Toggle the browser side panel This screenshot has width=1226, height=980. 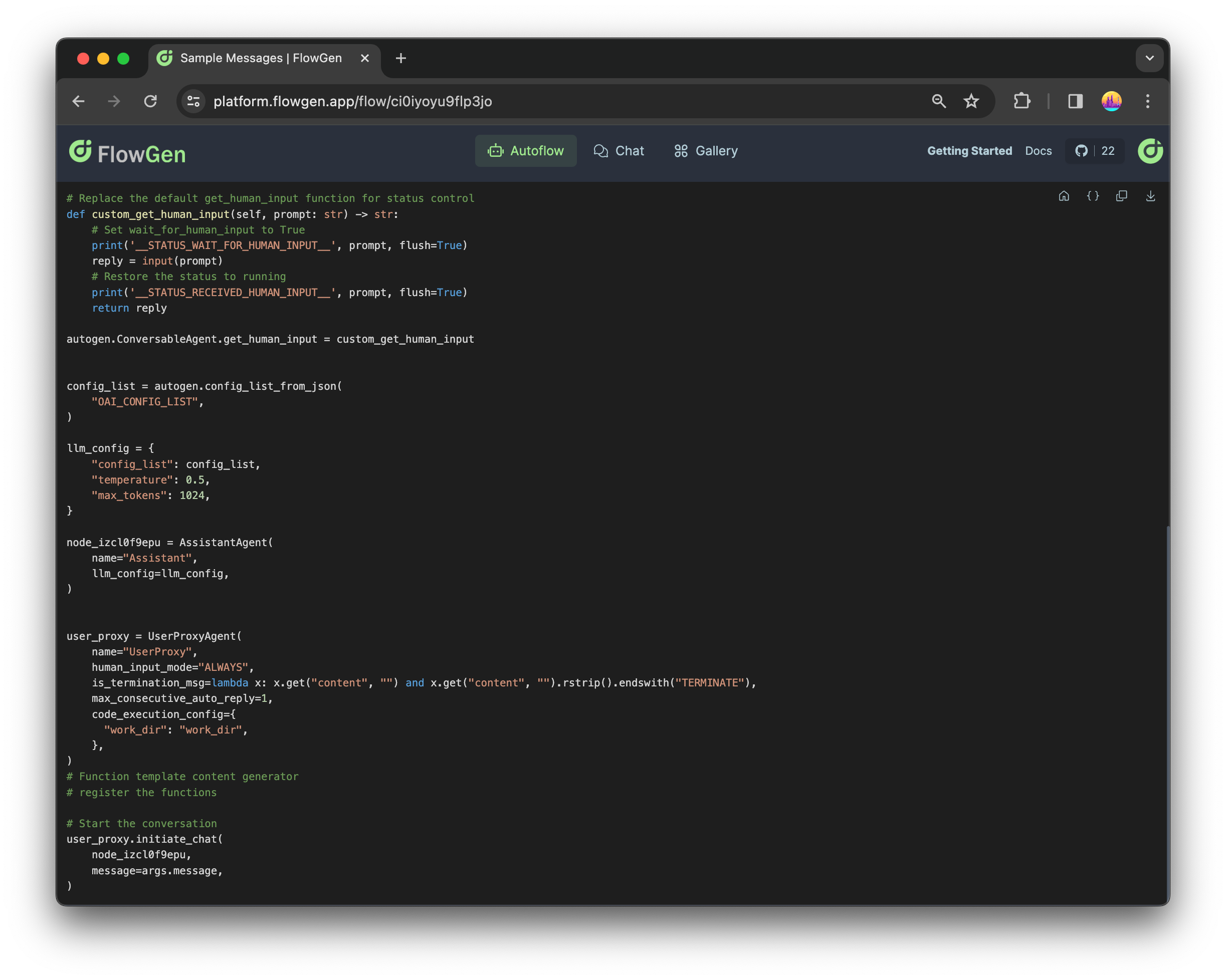[1075, 101]
